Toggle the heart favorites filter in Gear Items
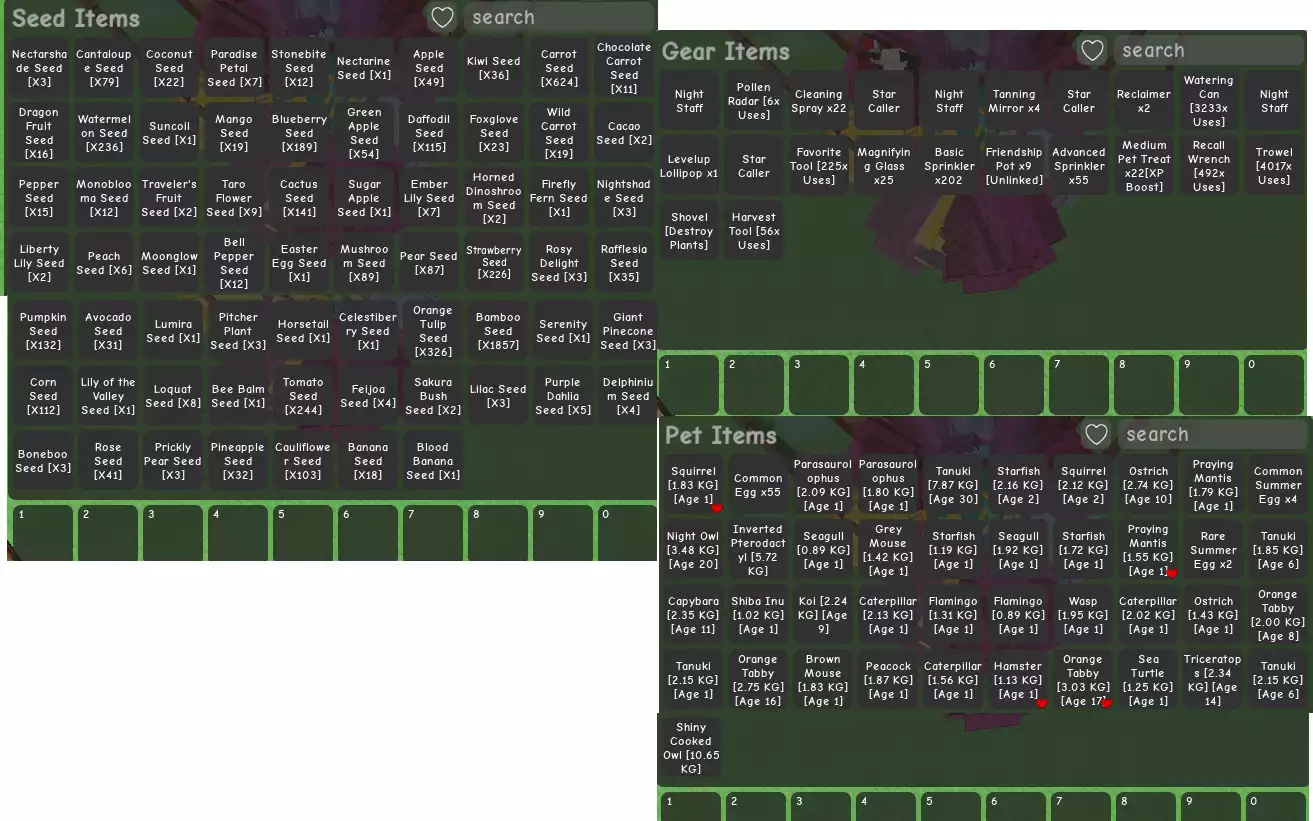This screenshot has width=1313, height=821. click(1092, 51)
